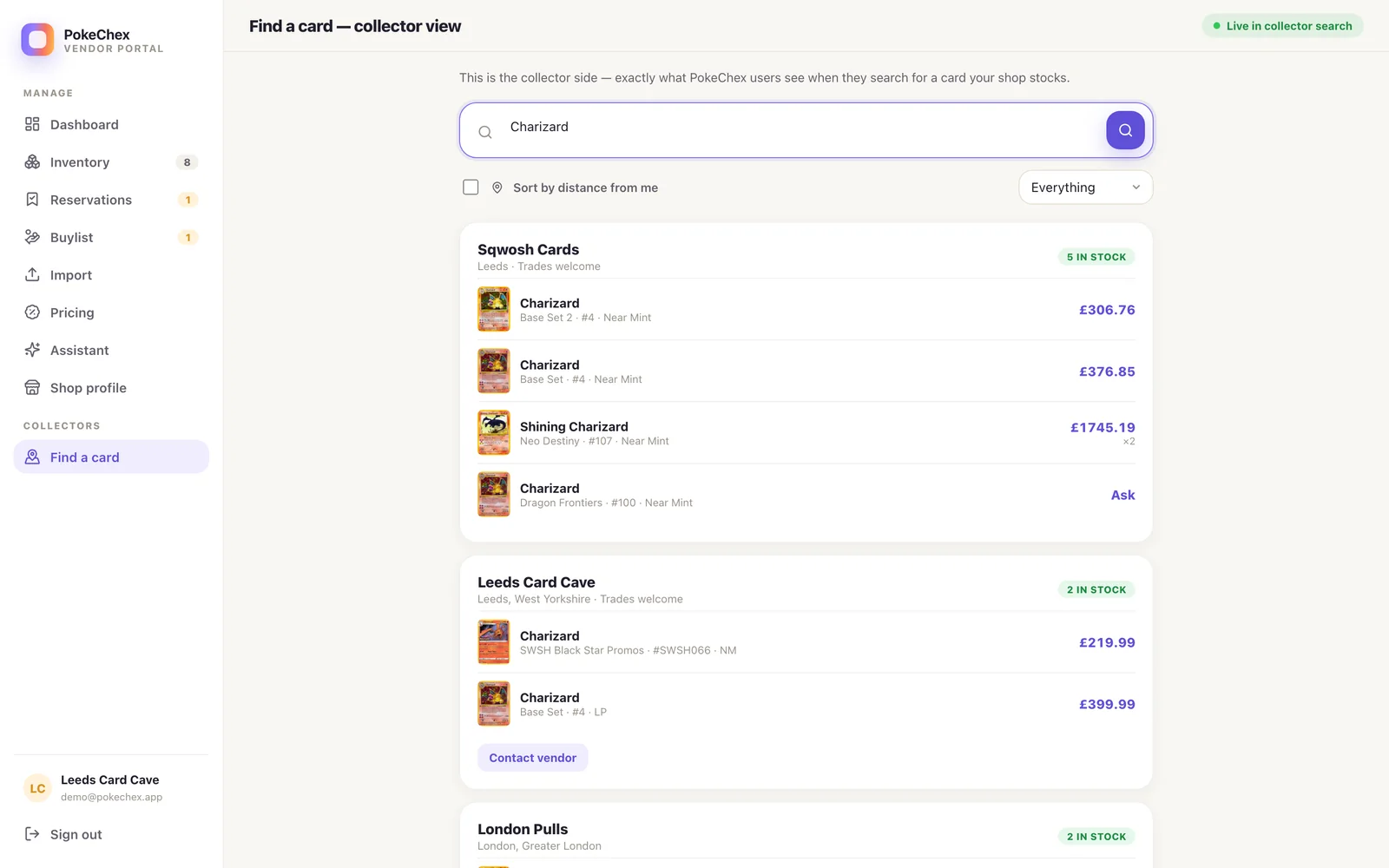Click the Find a card person icon
This screenshot has height=868, width=1389.
tap(32, 457)
